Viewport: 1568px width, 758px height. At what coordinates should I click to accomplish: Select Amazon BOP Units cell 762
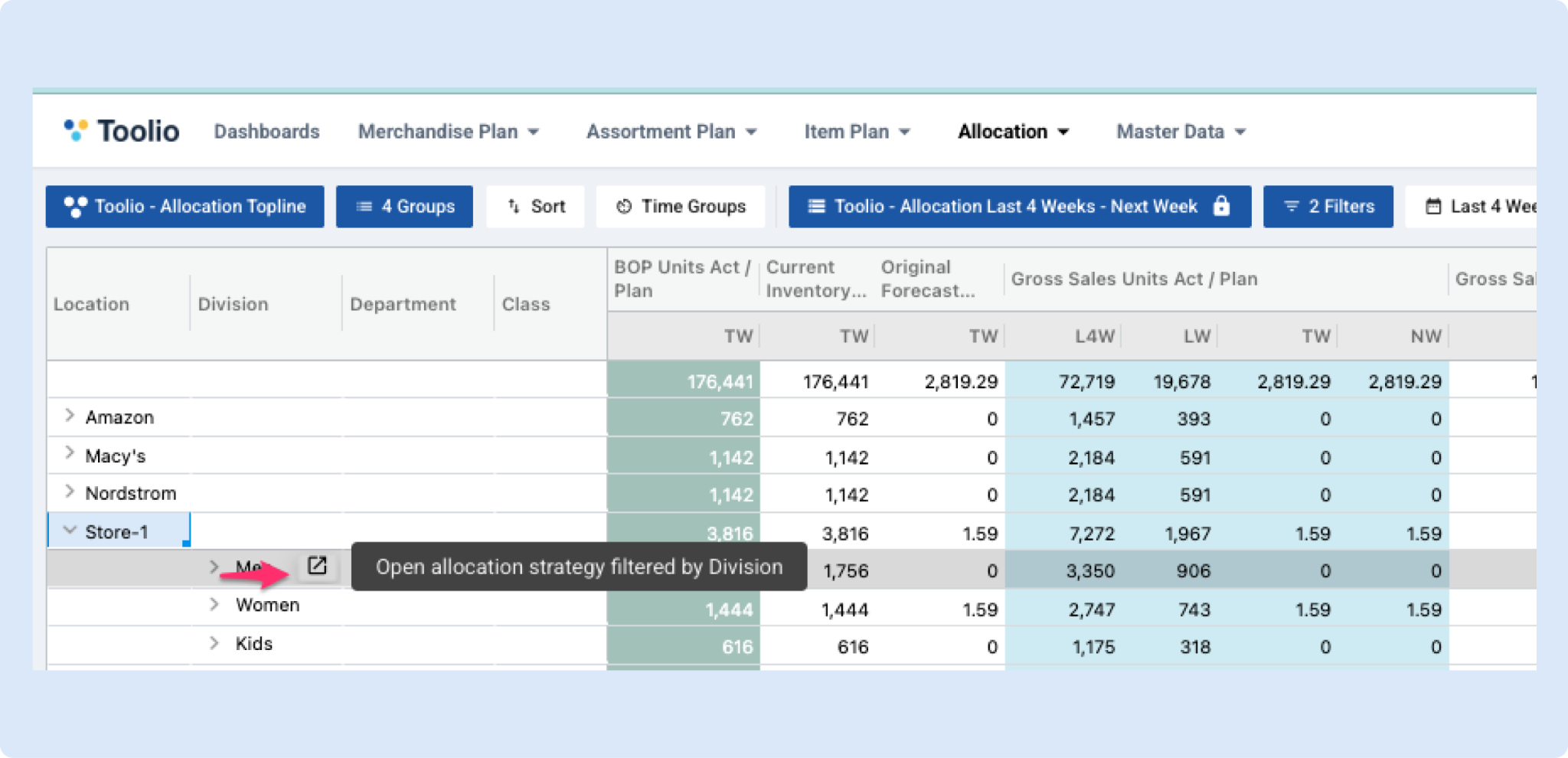[684, 418]
